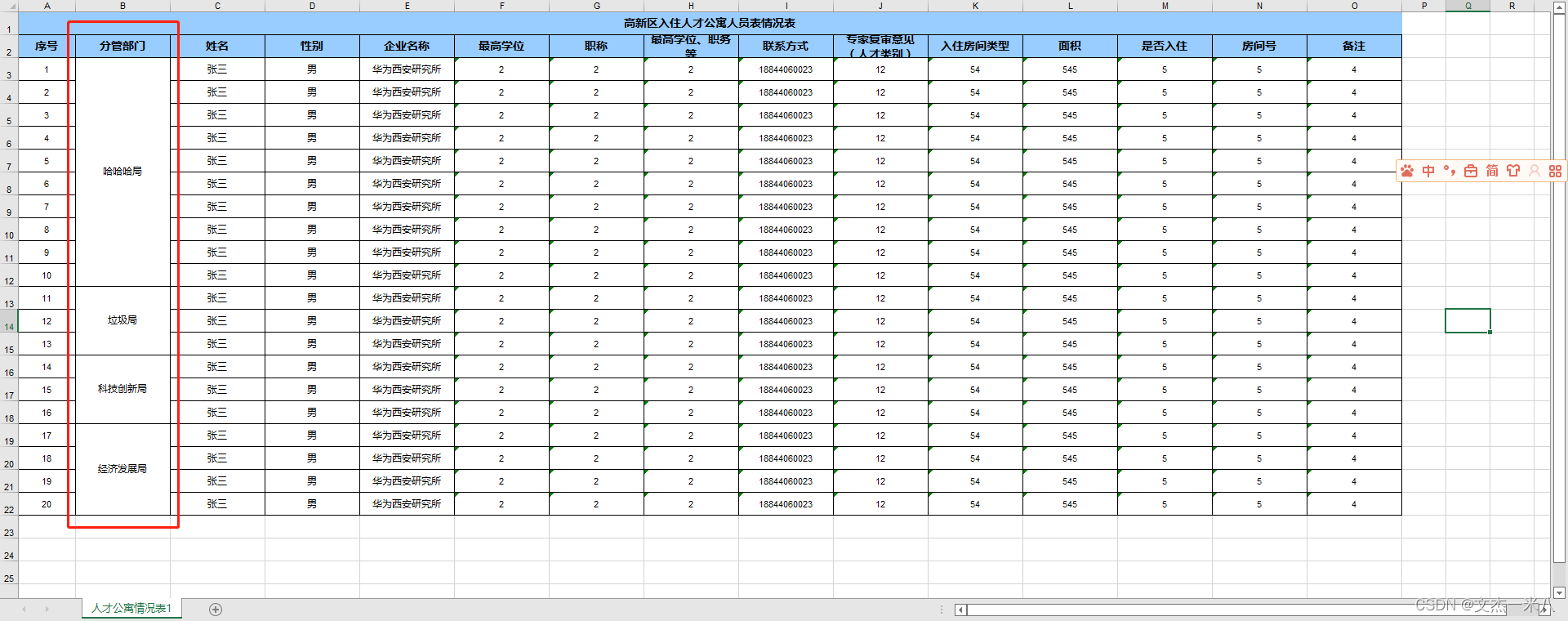1568x621 pixels.
Task: Click 序号 cell with value 15
Action: pyautogui.click(x=47, y=390)
